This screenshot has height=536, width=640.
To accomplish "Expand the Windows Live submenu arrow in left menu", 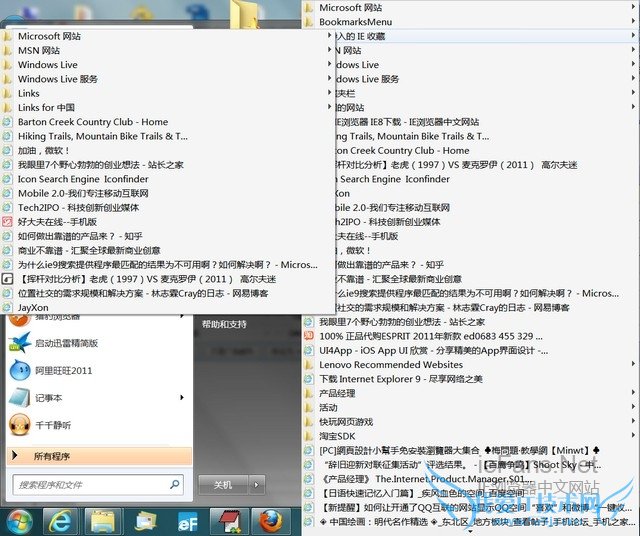I will click(x=329, y=64).
